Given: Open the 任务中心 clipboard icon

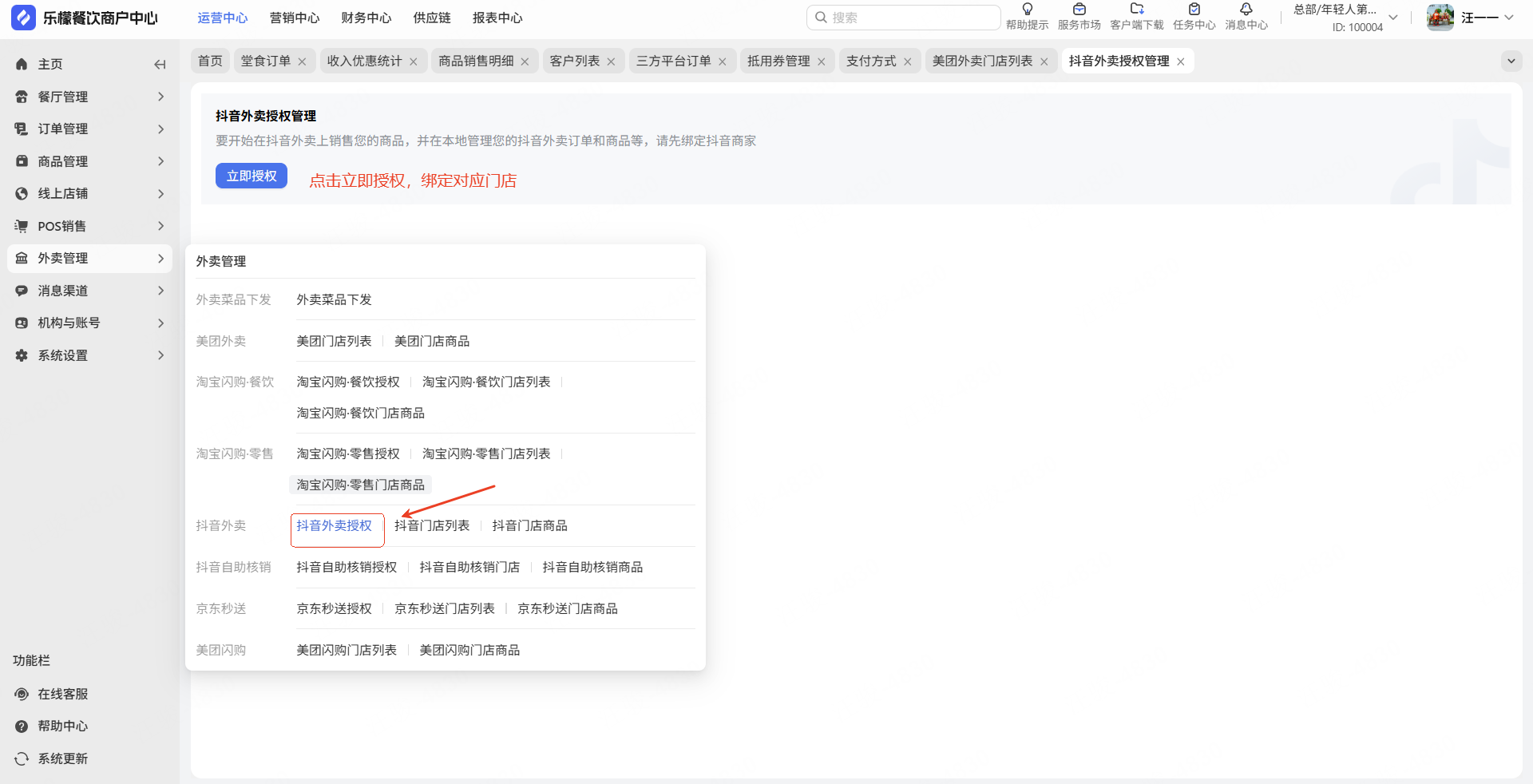Looking at the screenshot, I should (1194, 10).
